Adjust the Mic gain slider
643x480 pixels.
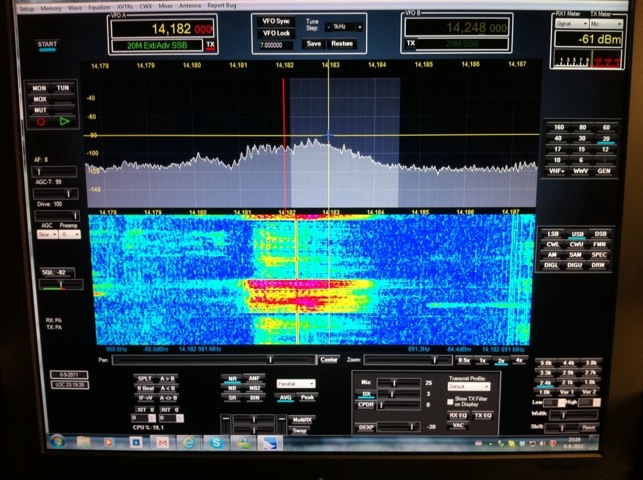[x=395, y=382]
